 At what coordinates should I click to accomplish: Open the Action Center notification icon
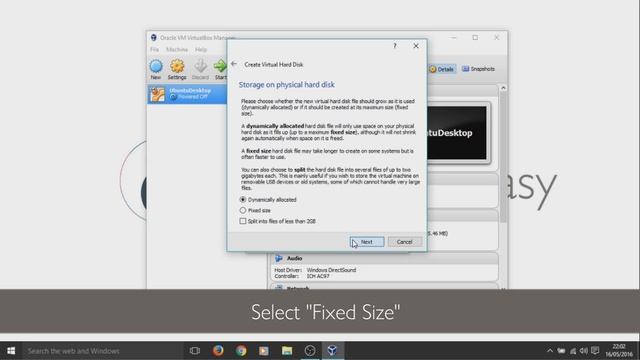coord(596,351)
